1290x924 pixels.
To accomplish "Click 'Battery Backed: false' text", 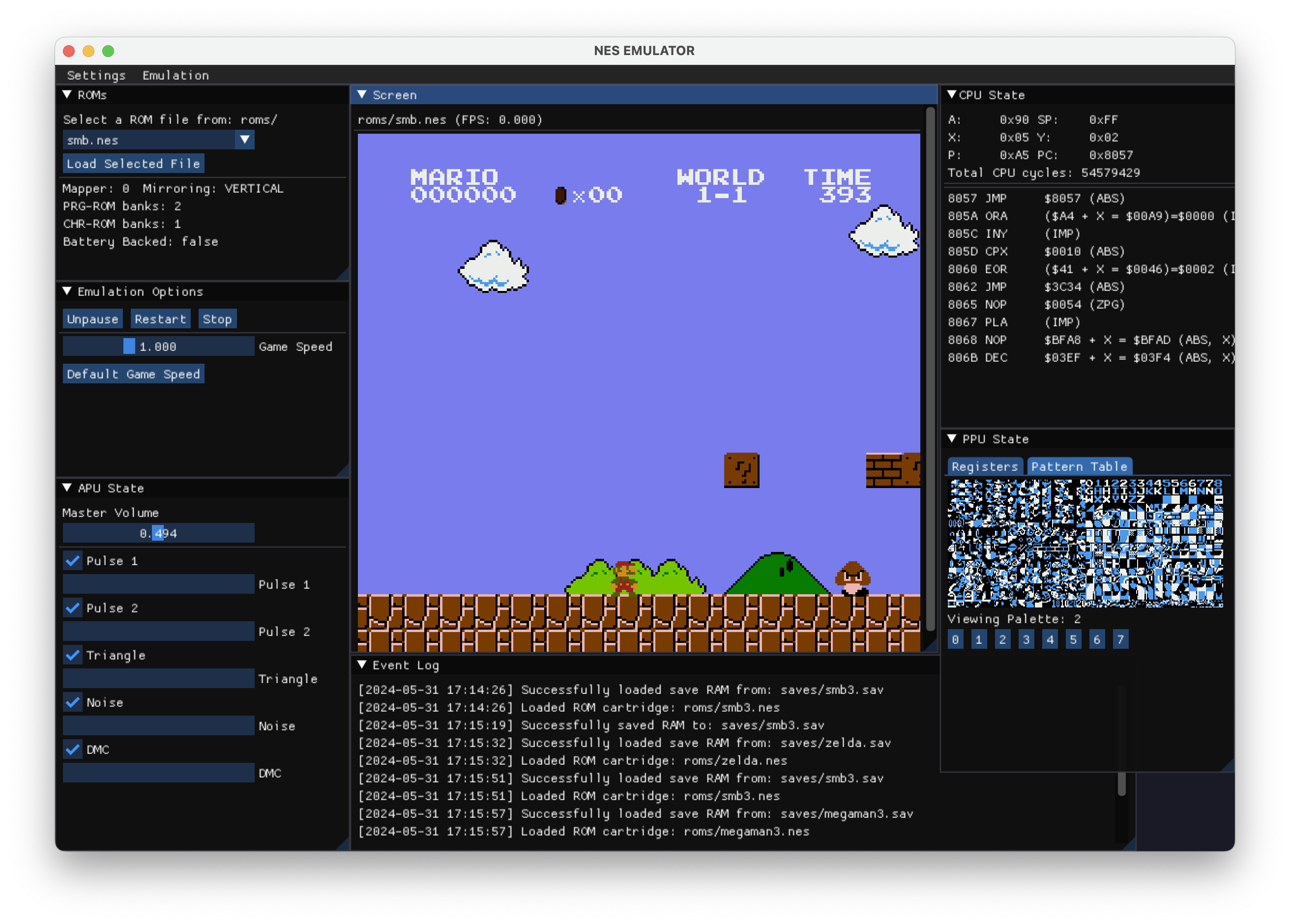I will [x=141, y=242].
